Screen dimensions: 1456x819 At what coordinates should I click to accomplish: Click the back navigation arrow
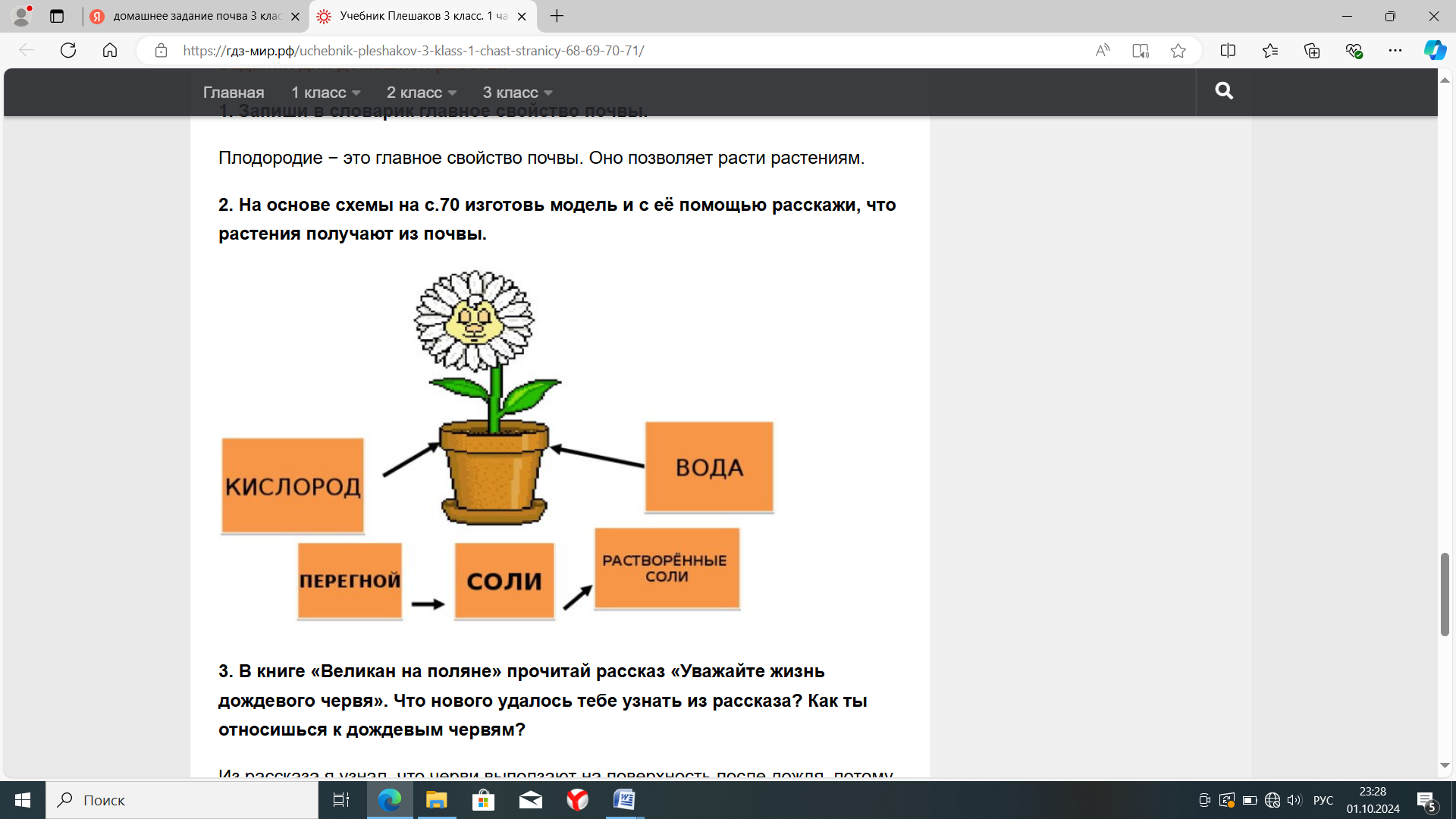tap(27, 51)
